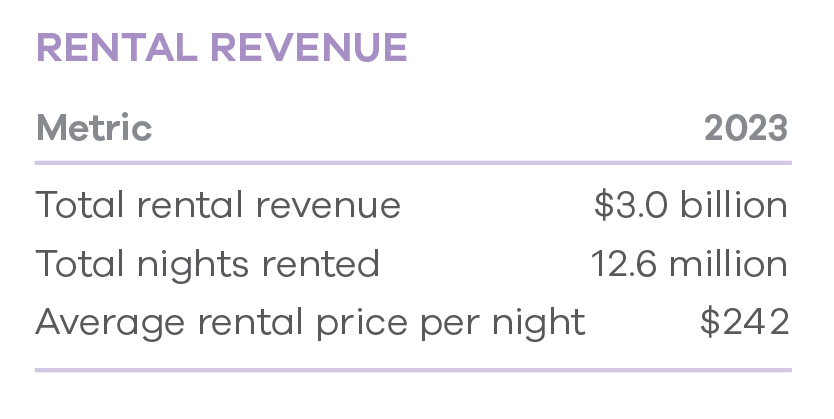Click the $242 value
Image resolution: width=834 pixels, height=419 pixels.
click(x=744, y=323)
